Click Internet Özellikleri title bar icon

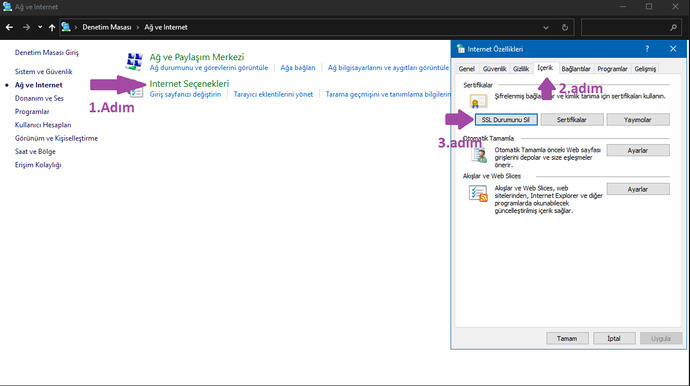click(x=461, y=49)
